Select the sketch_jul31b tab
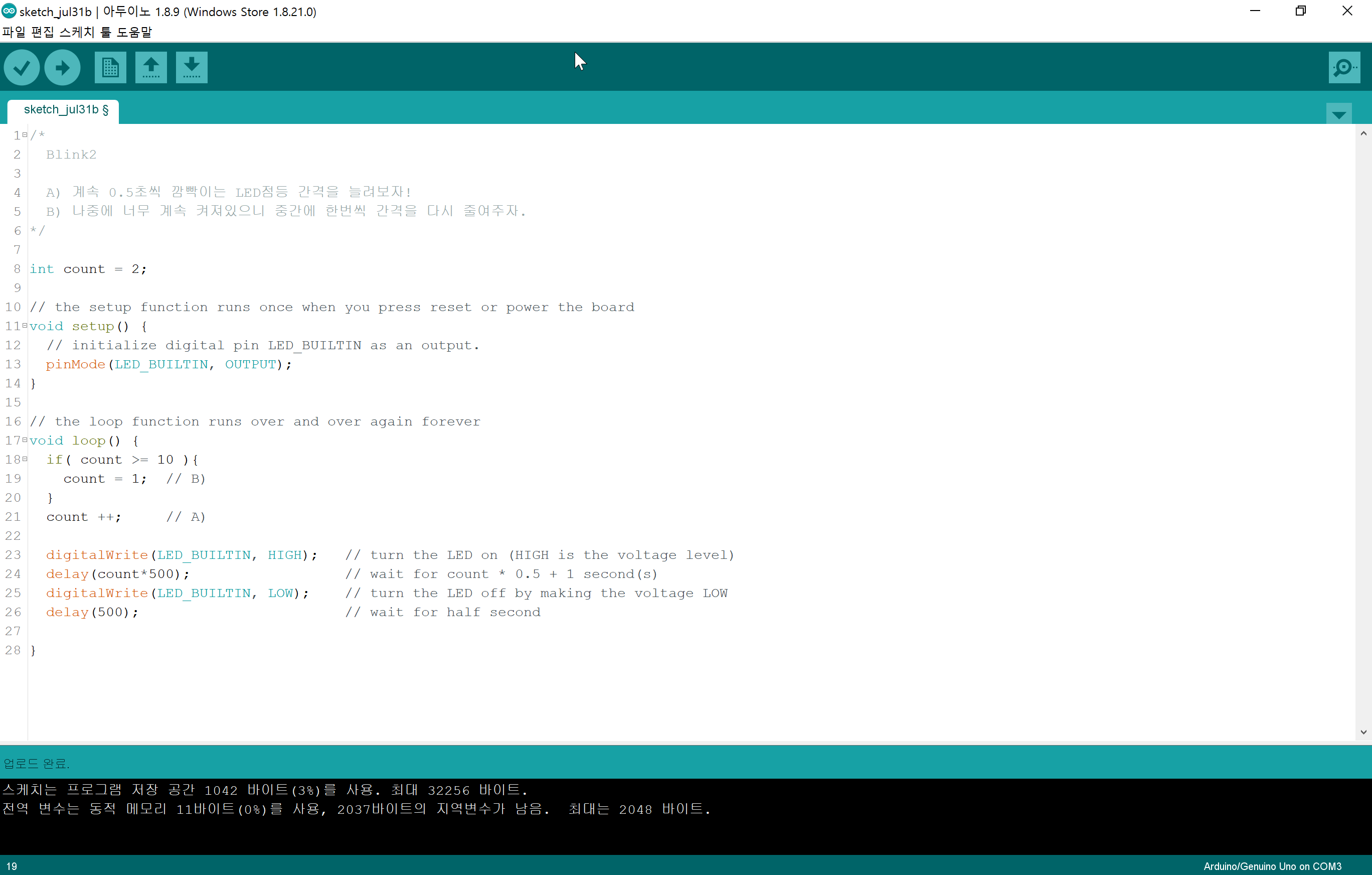Viewport: 1372px width, 875px height. tap(66, 109)
